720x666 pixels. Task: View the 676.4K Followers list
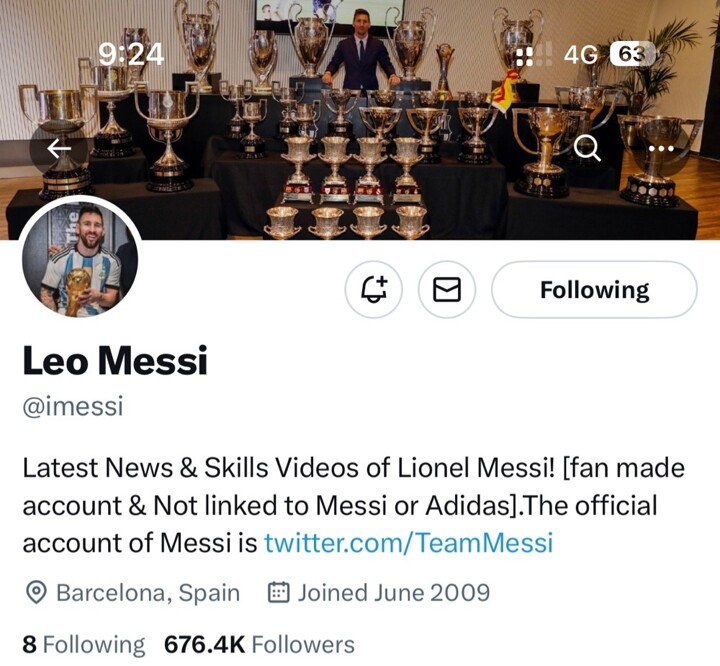259,645
